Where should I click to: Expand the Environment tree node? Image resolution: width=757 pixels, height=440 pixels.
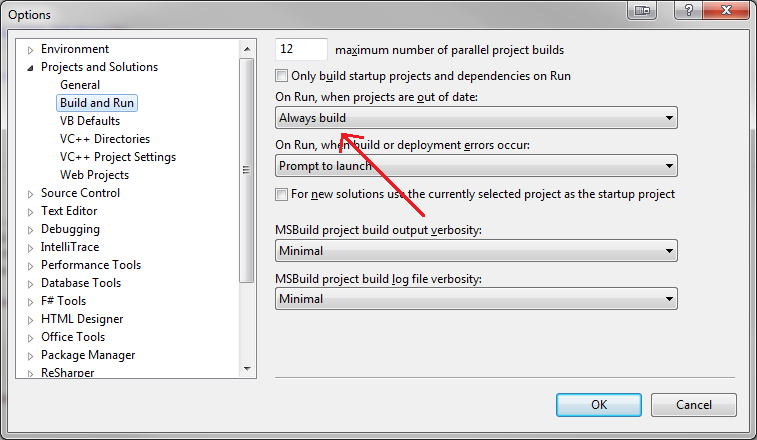30,49
